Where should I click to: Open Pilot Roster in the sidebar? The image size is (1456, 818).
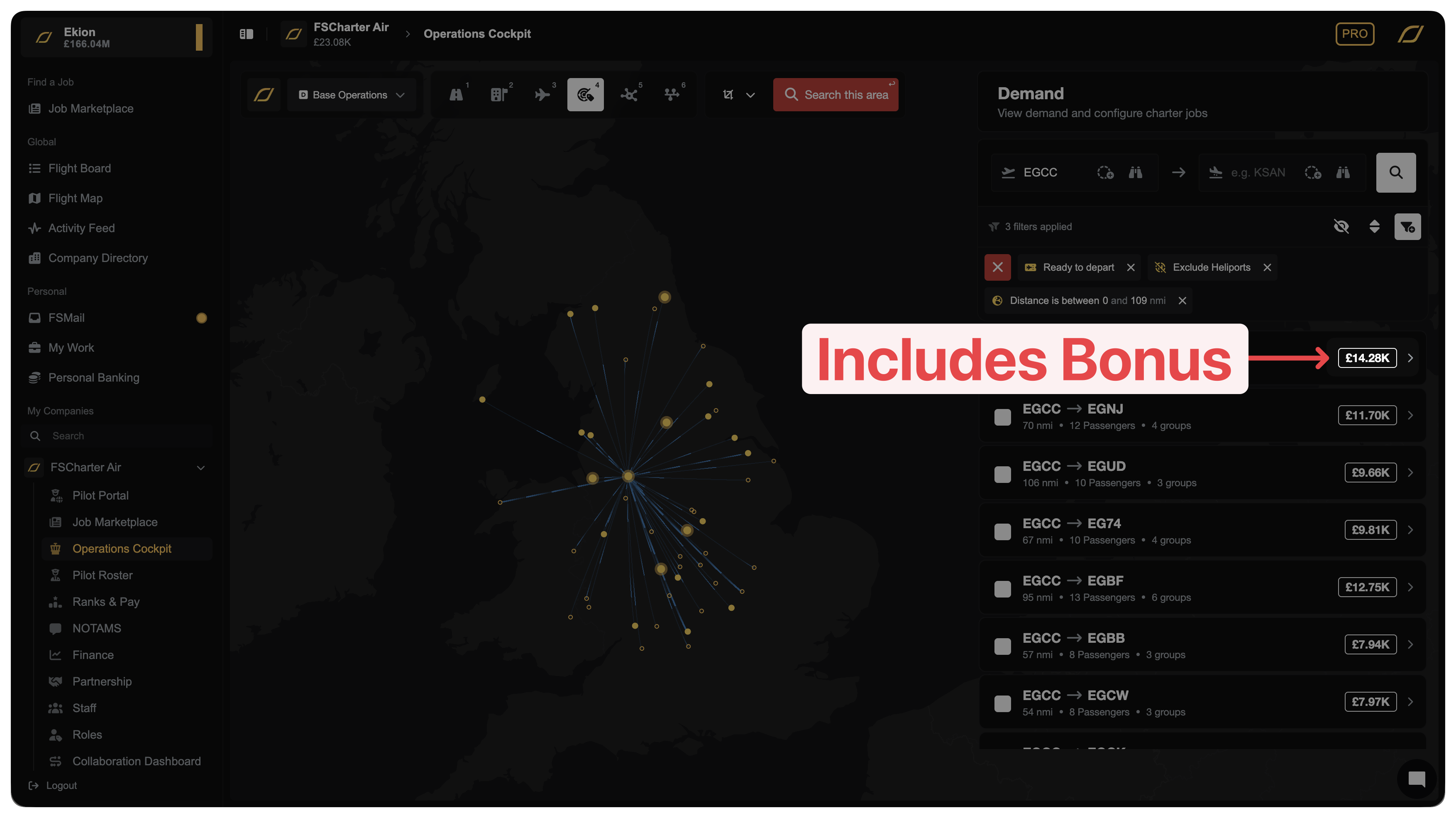[x=102, y=575]
